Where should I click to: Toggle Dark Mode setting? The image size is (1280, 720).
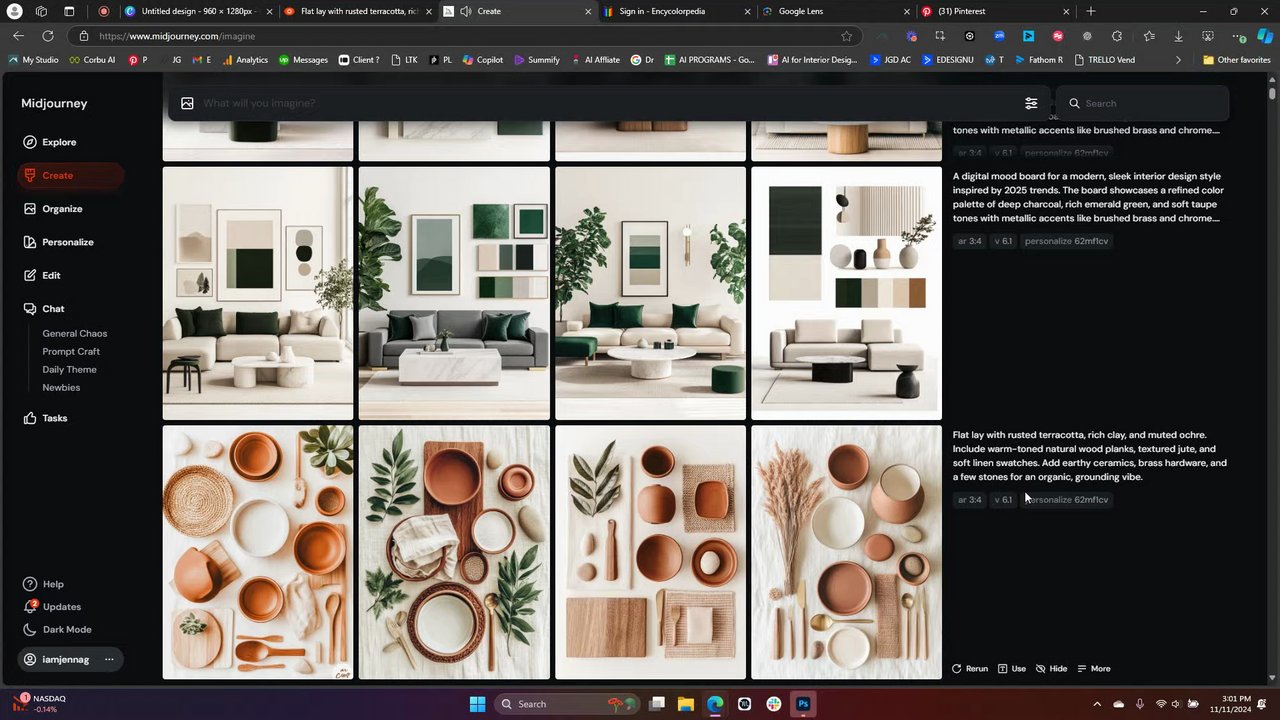pos(66,630)
